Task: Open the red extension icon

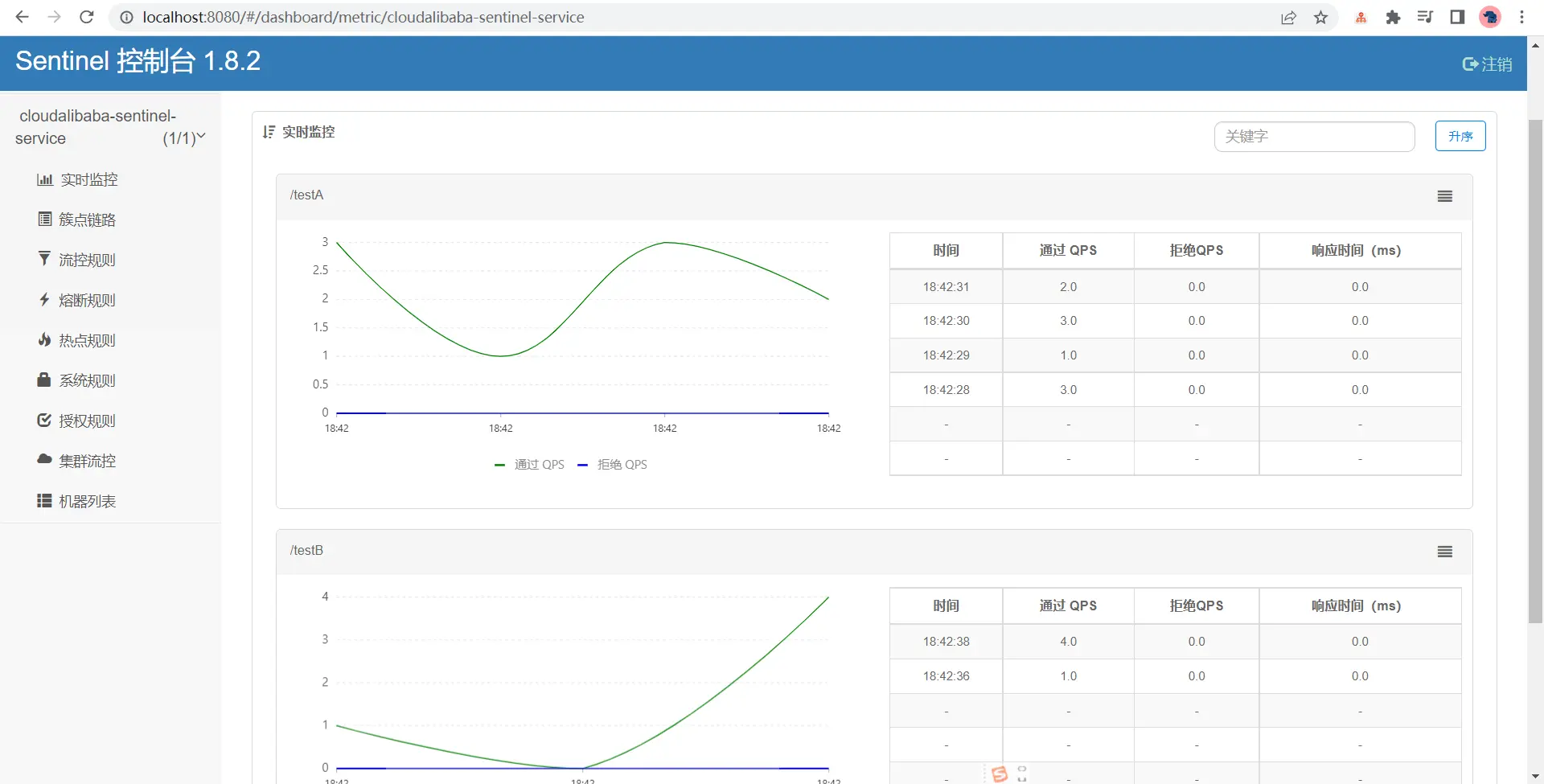Action: pos(1361,17)
